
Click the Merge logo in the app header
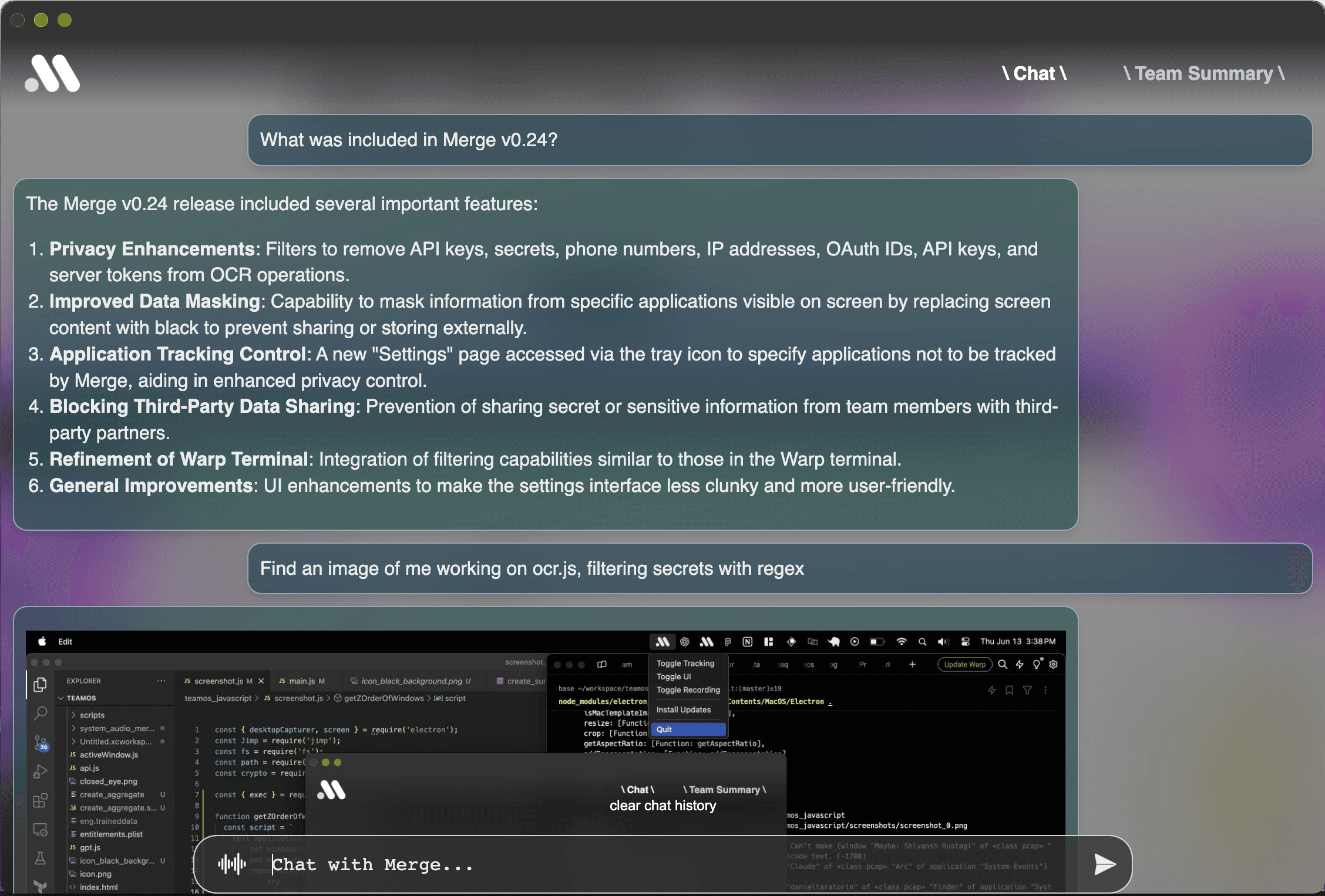tap(52, 73)
